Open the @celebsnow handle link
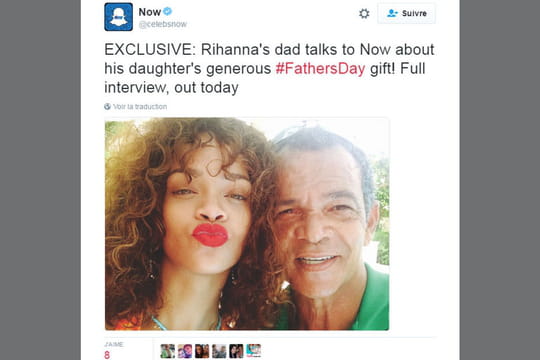This screenshot has width=540, height=360. pyautogui.click(x=163, y=24)
